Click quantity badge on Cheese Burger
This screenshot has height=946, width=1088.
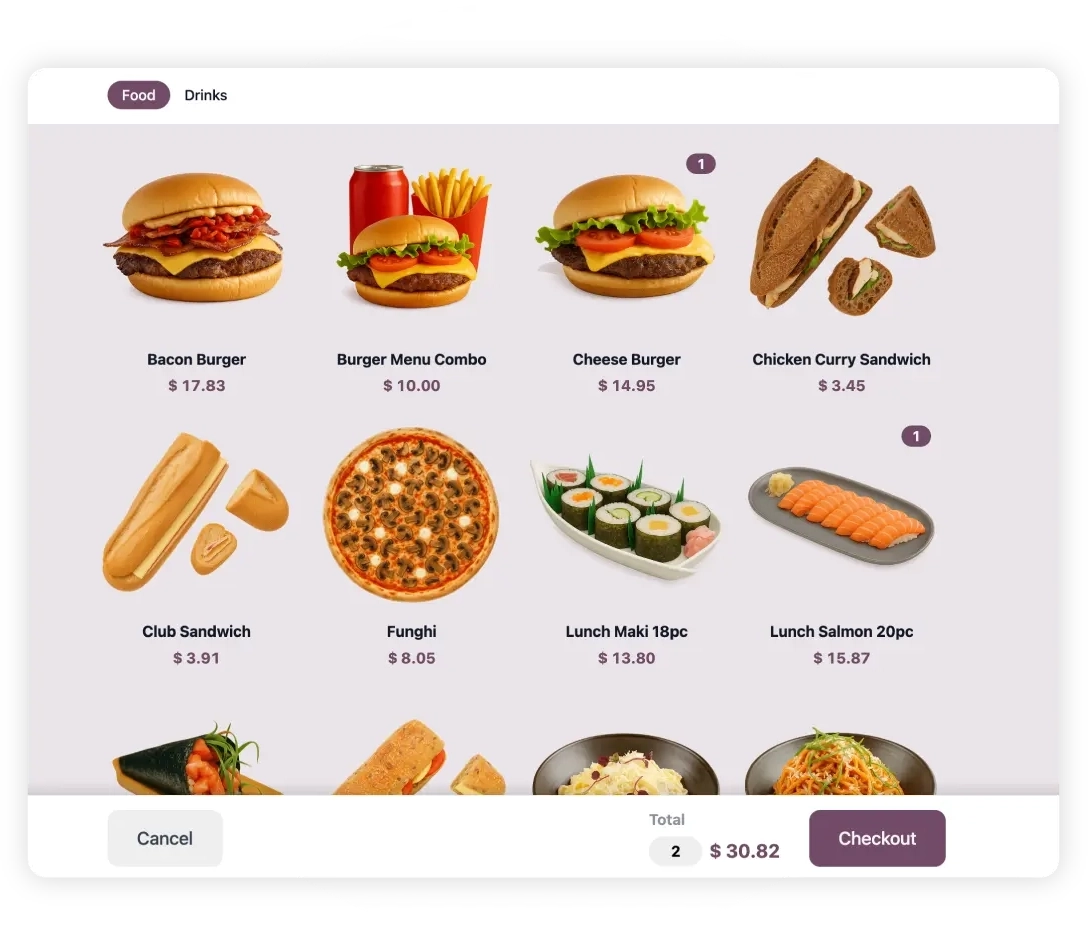[701, 164]
